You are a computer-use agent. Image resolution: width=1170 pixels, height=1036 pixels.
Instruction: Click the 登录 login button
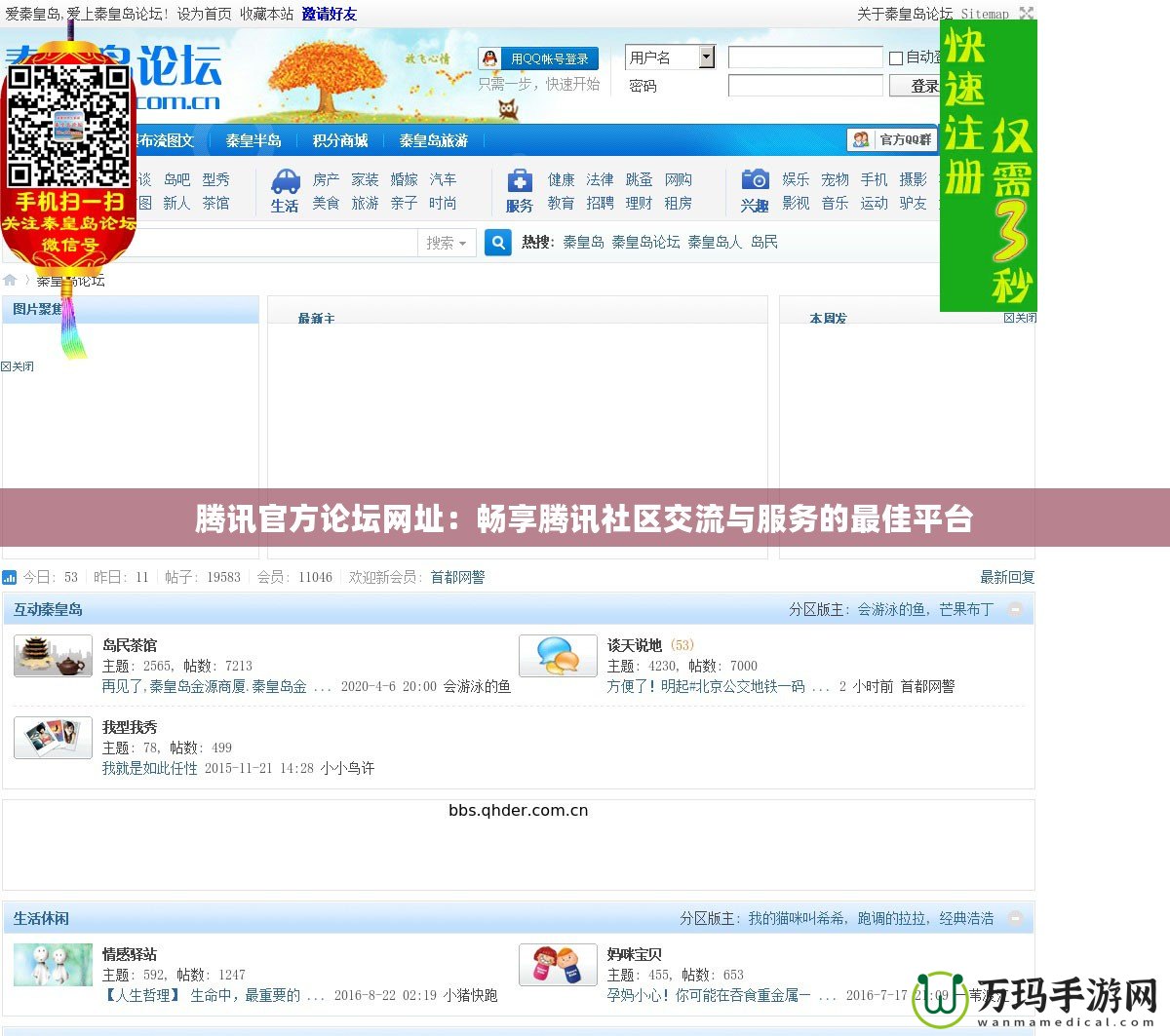point(915,86)
